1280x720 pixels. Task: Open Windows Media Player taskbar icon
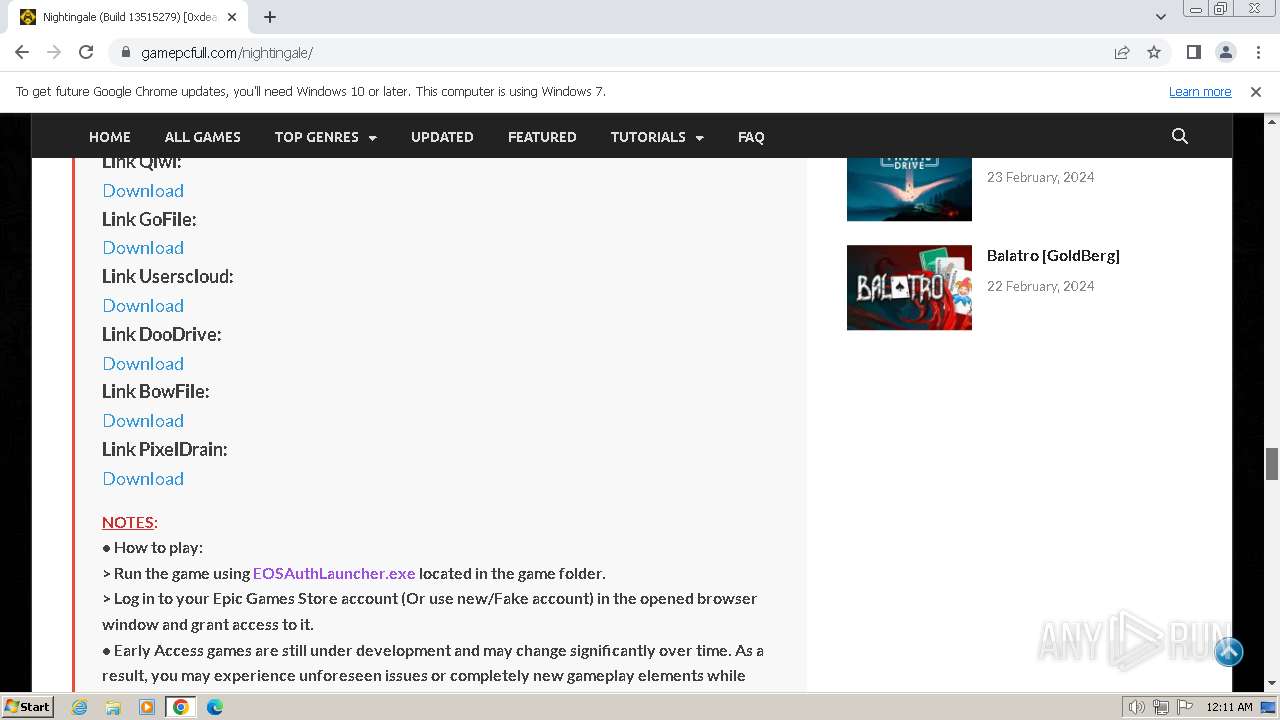147,707
